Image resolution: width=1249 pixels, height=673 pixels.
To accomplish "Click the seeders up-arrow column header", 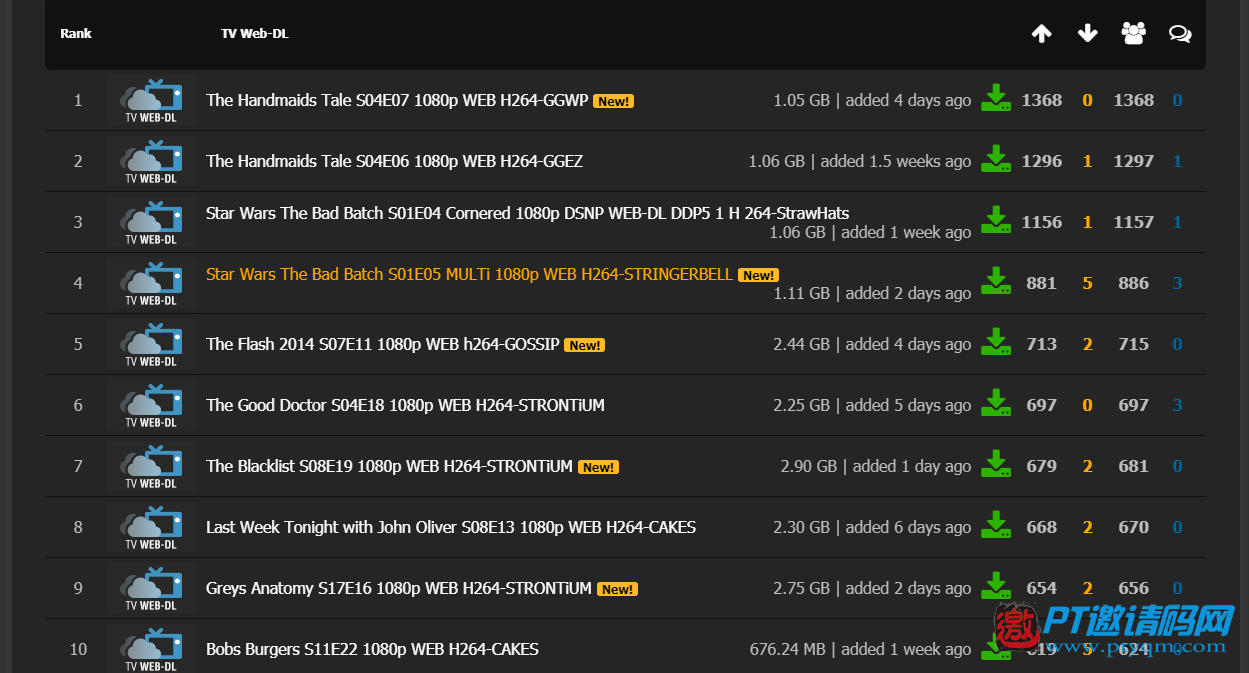I will pos(1041,34).
